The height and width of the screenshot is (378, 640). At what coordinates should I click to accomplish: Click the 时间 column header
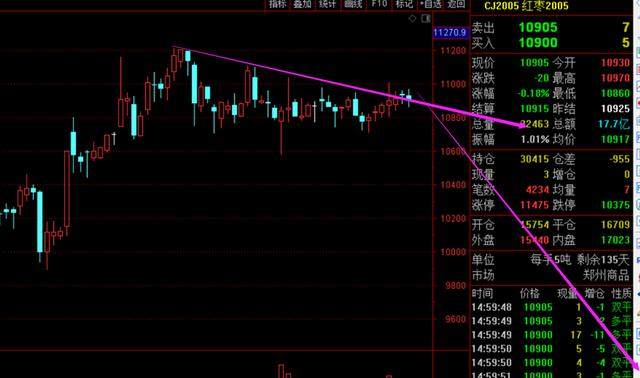[482, 293]
